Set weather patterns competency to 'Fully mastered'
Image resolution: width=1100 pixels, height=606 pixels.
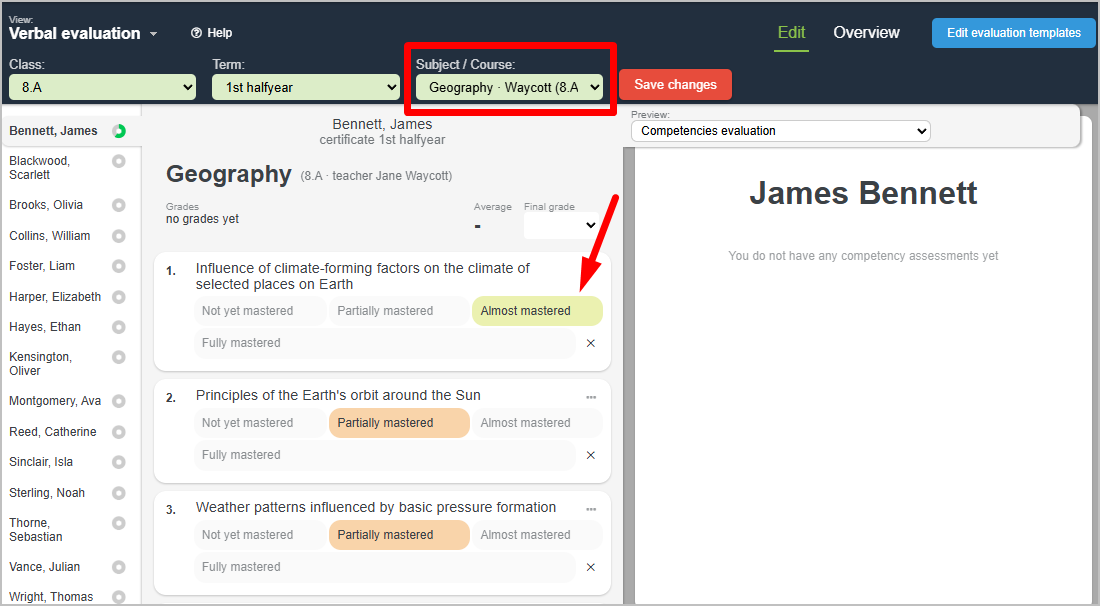[x=384, y=567]
